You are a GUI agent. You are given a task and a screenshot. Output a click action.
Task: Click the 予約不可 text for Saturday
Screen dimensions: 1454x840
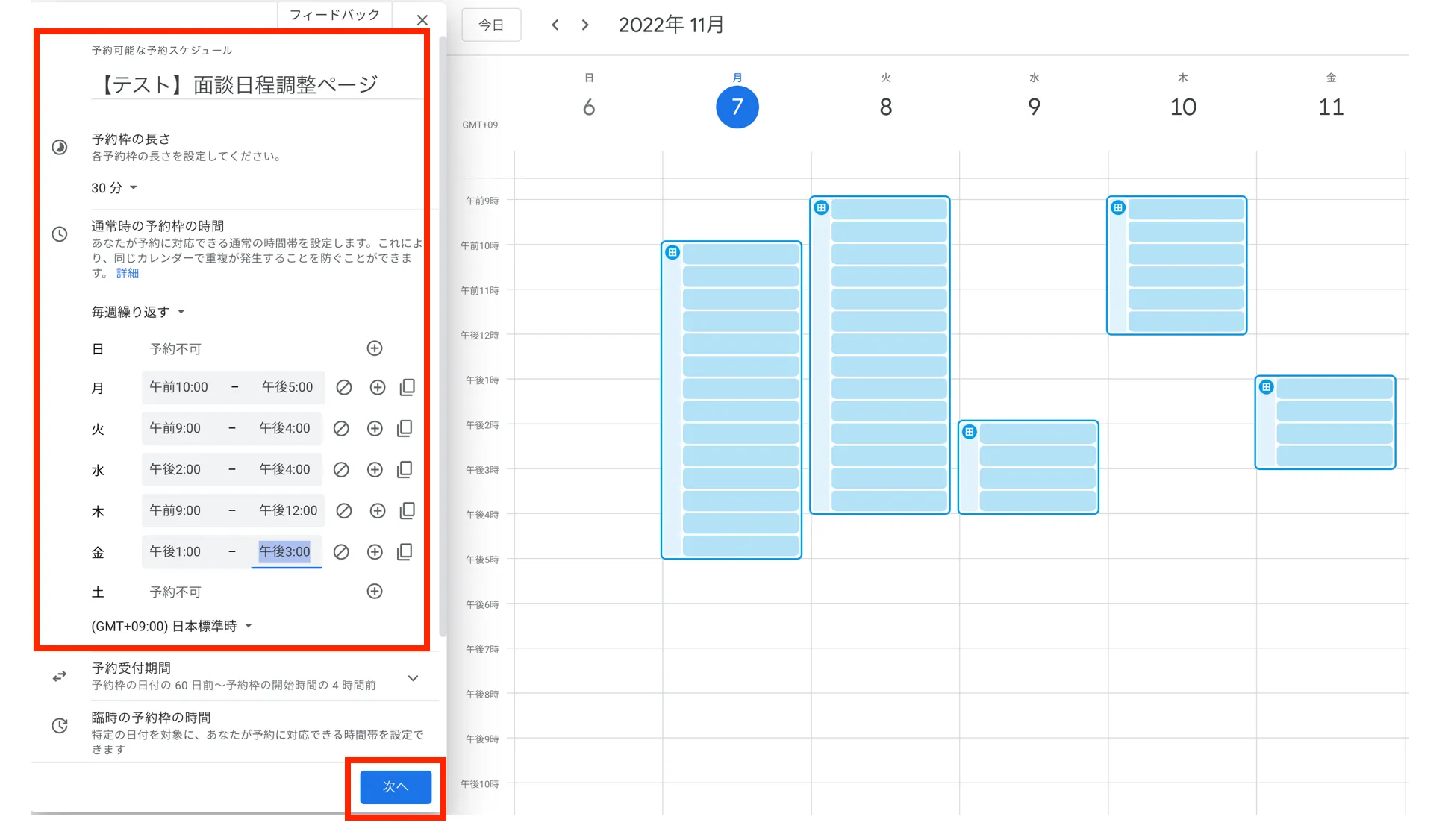(x=175, y=592)
